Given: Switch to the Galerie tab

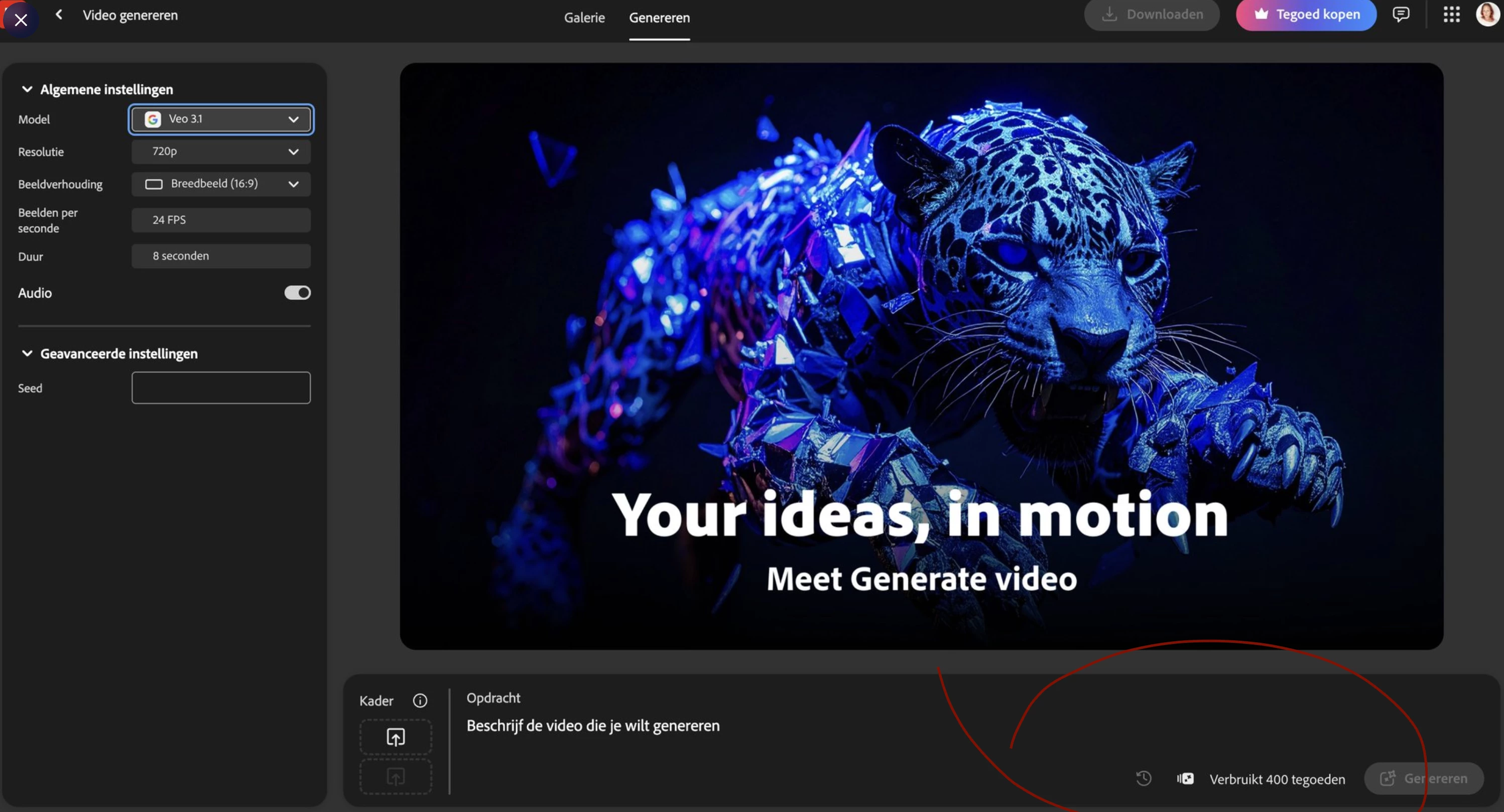Looking at the screenshot, I should pos(584,18).
